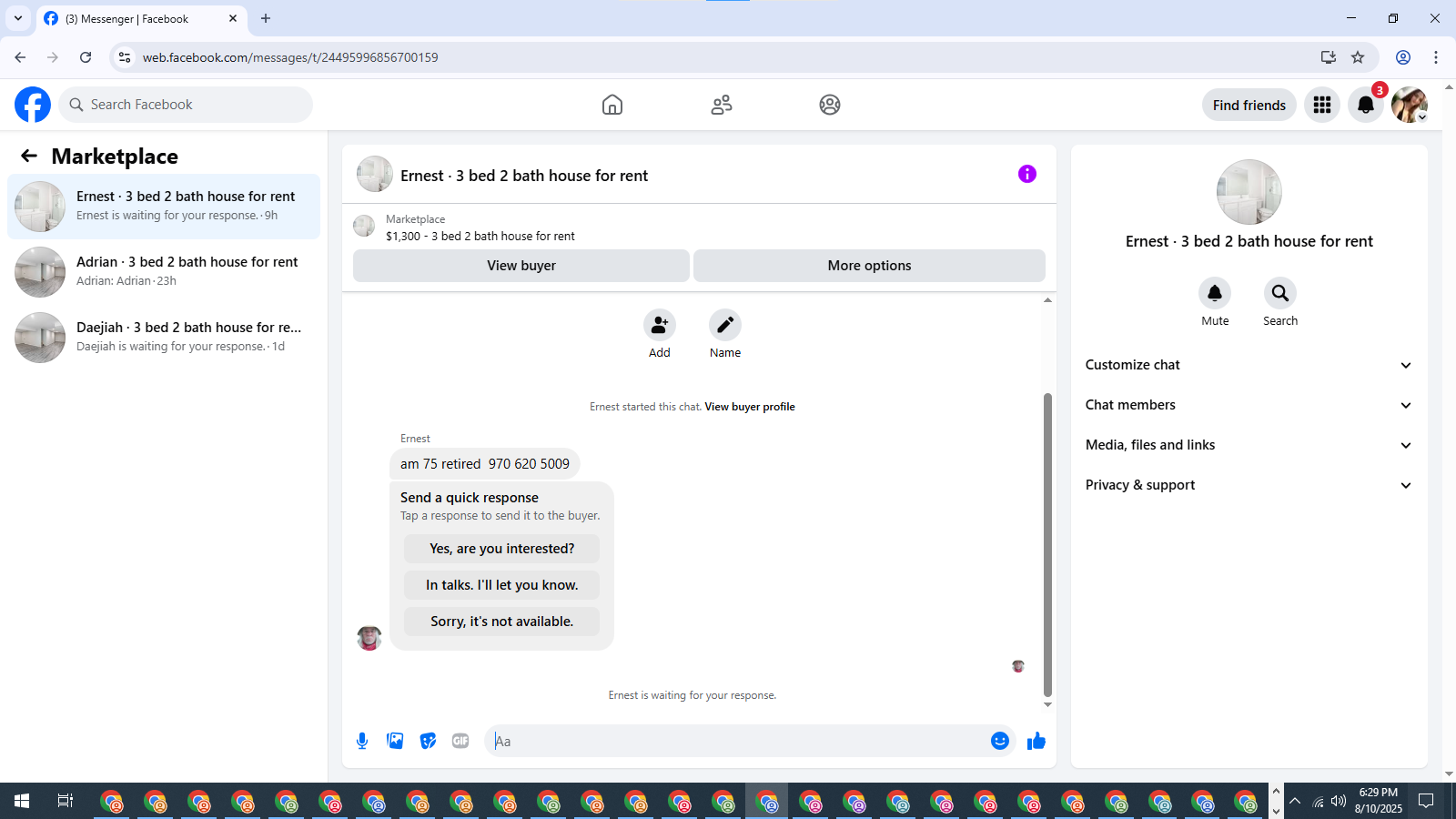The image size is (1456, 819).
Task: Click the View buyer button
Action: [x=521, y=266]
